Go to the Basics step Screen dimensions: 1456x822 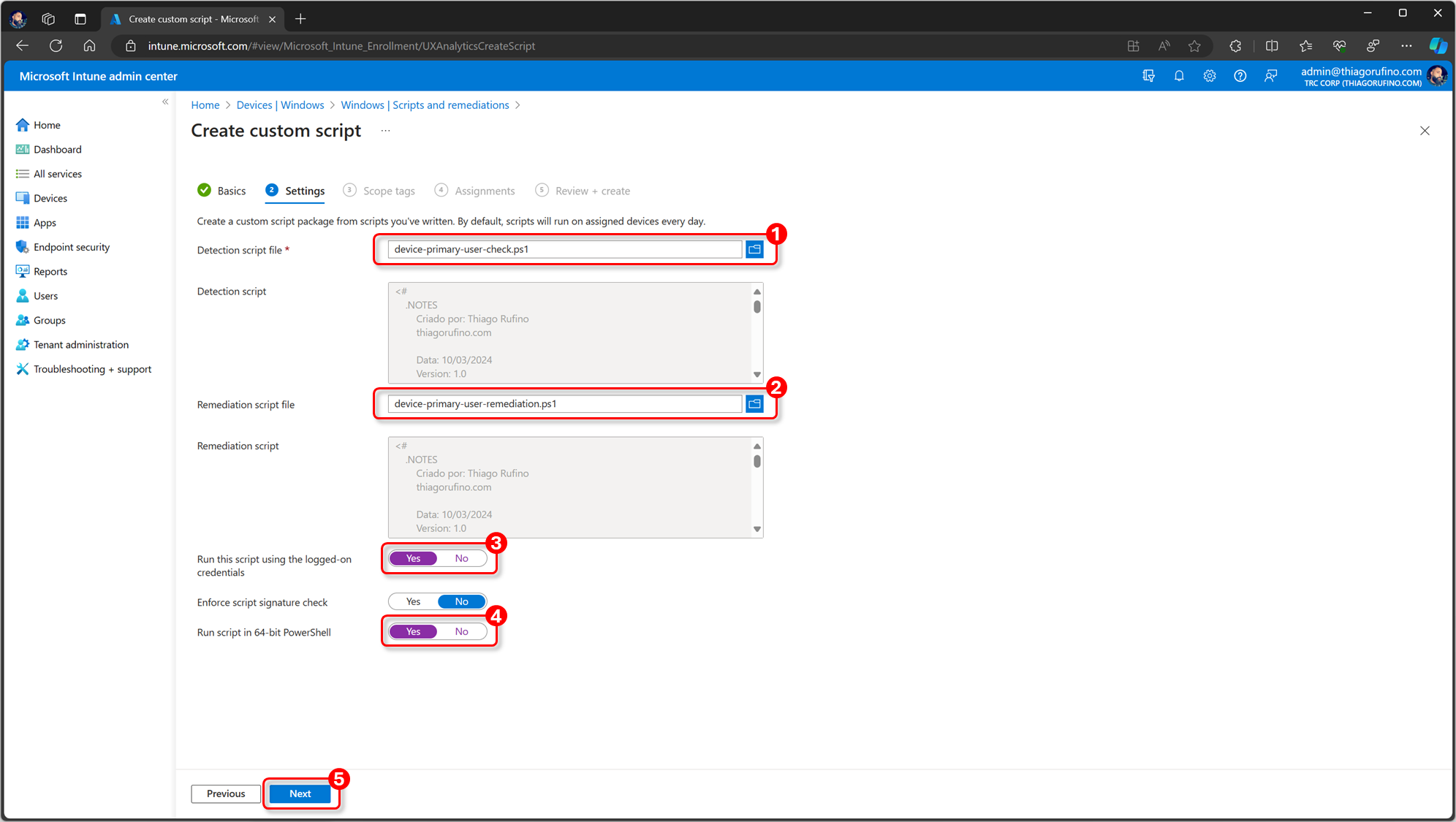221,191
